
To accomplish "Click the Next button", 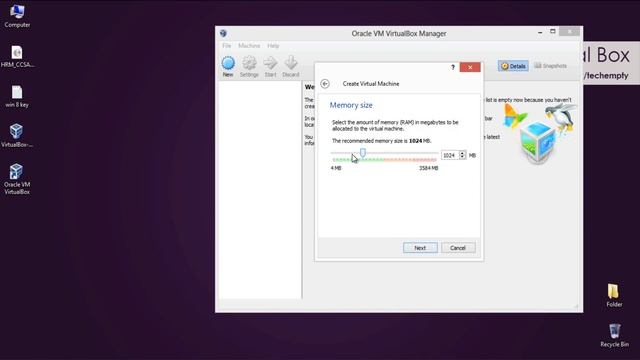I will pyautogui.click(x=420, y=248).
